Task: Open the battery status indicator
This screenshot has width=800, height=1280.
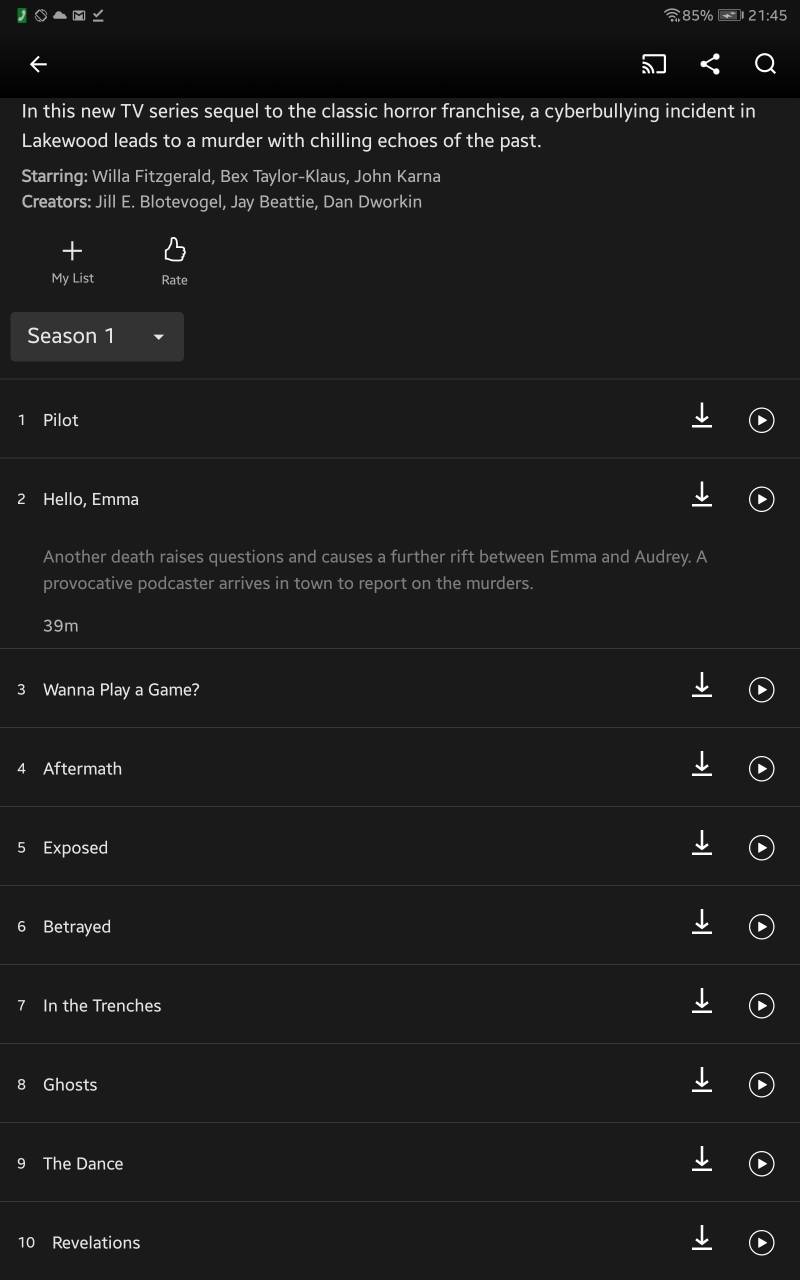Action: (x=731, y=15)
